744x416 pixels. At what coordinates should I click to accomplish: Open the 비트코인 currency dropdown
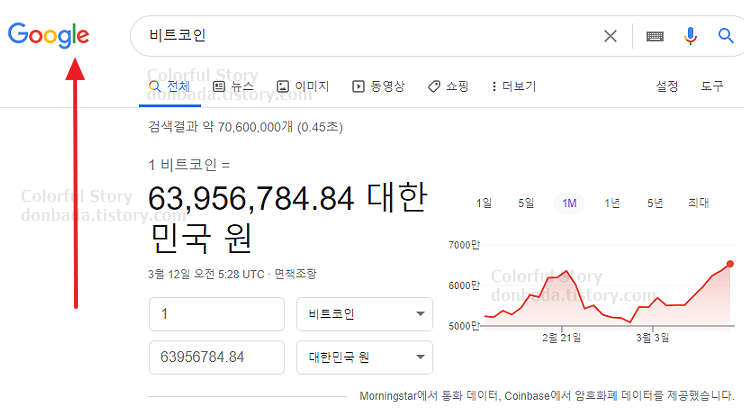364,314
